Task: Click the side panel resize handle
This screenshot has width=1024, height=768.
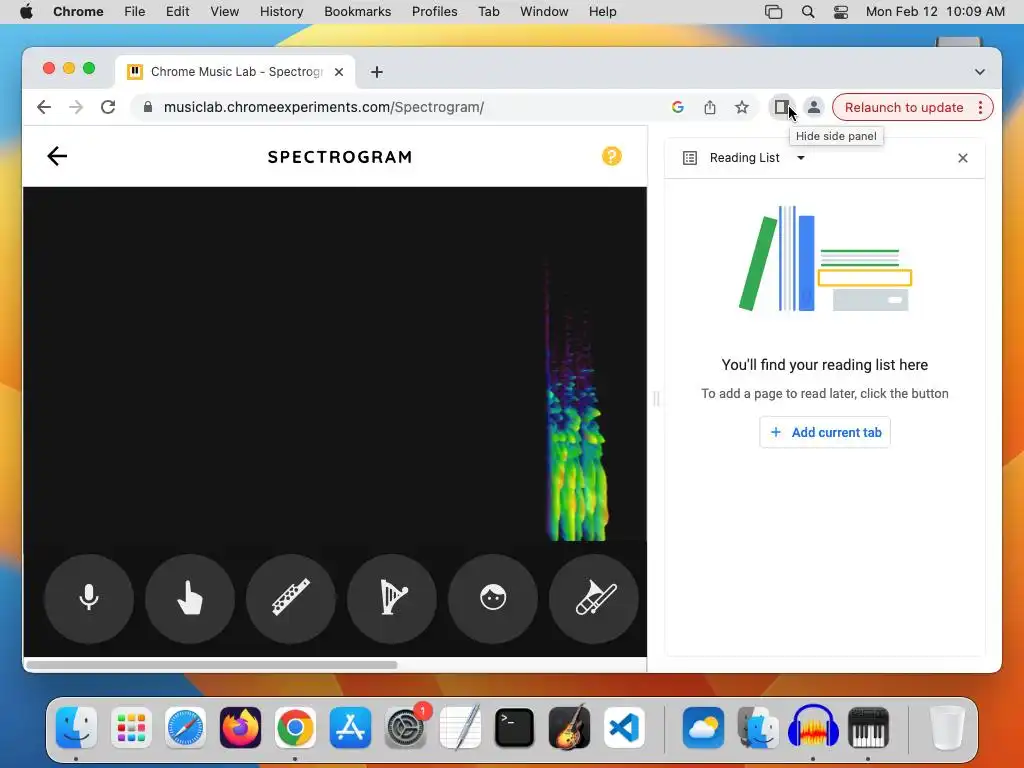Action: [656, 398]
